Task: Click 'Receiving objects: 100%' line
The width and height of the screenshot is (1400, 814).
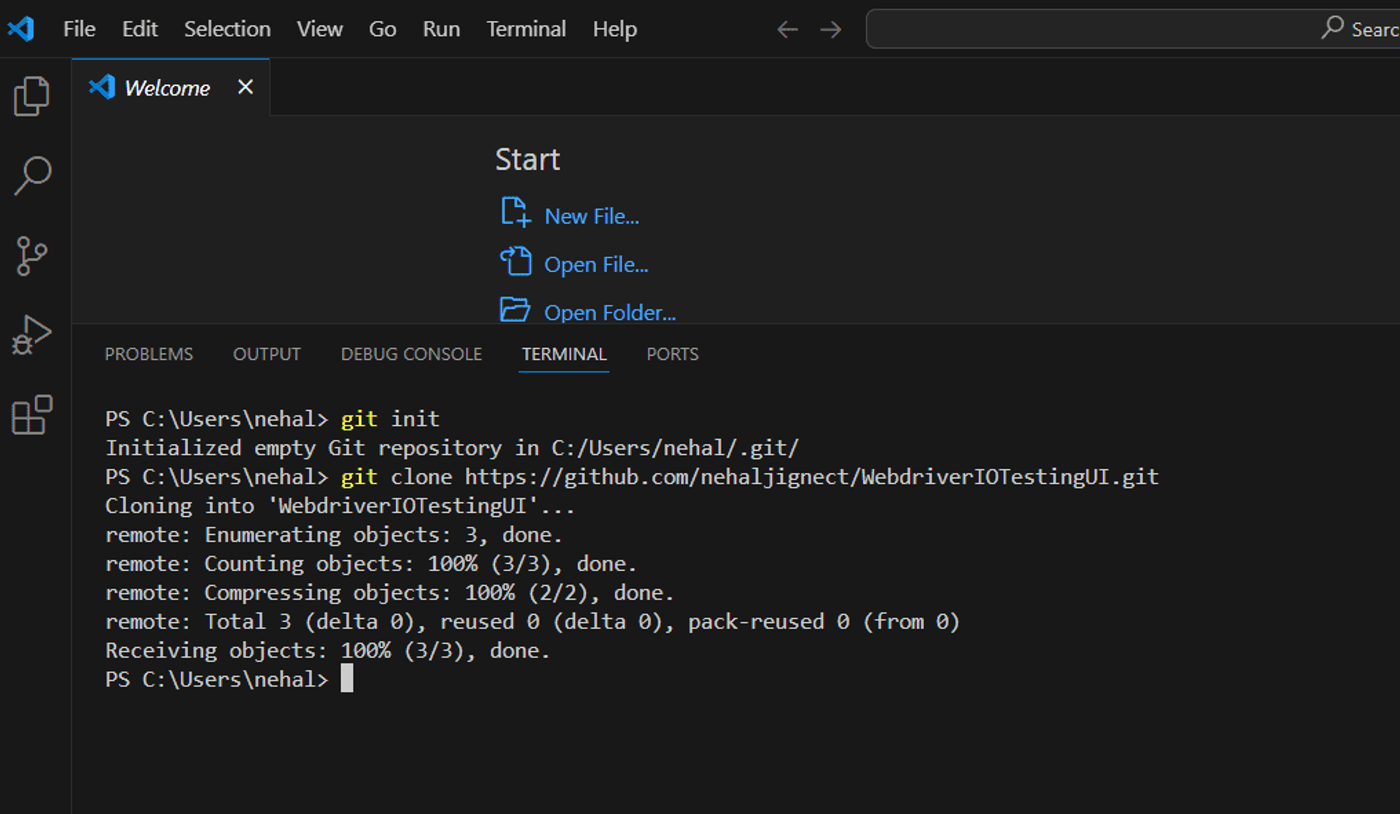Action: pyautogui.click(x=328, y=651)
